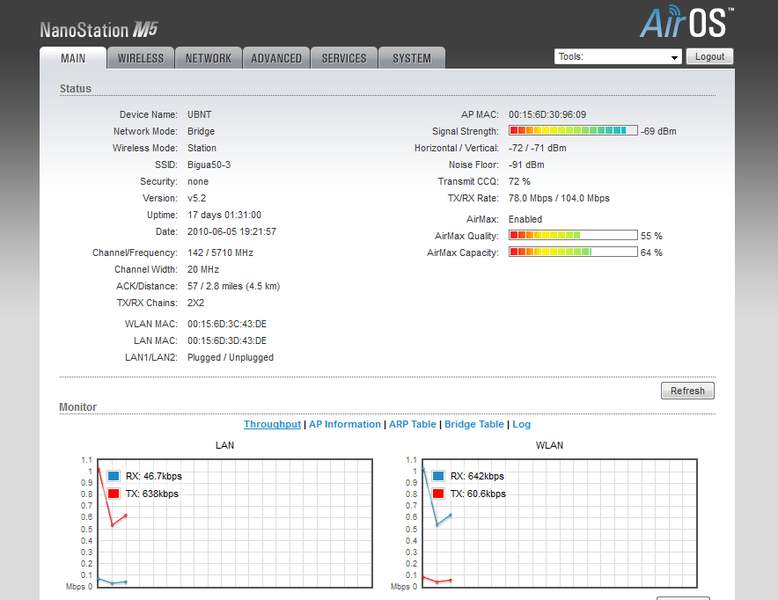Select the LAN MAC 00:15:6D:3D:43:DE

point(227,341)
